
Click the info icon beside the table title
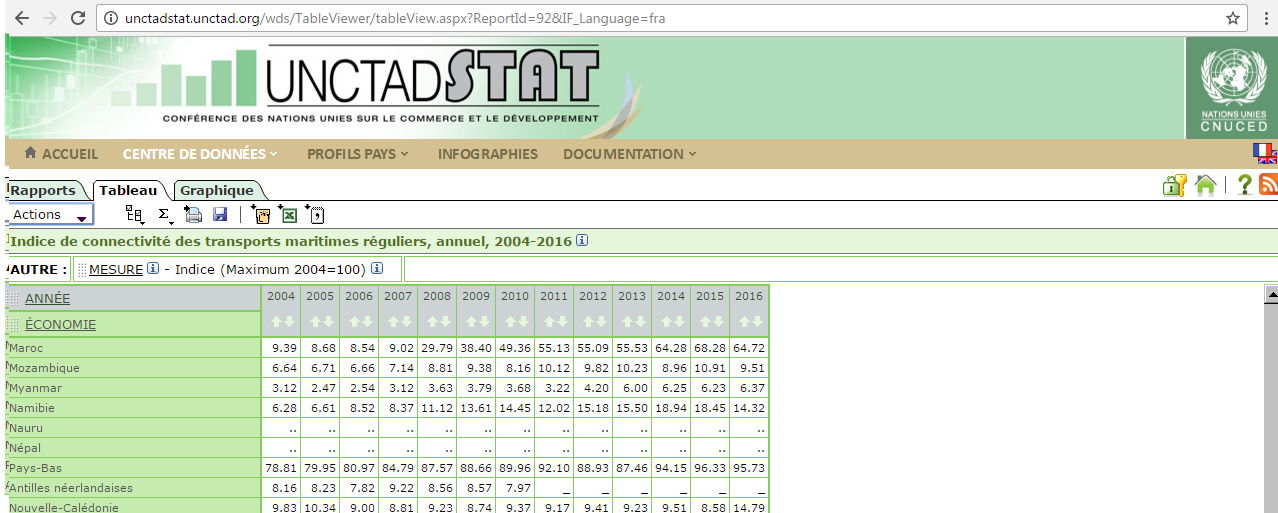pyautogui.click(x=582, y=241)
